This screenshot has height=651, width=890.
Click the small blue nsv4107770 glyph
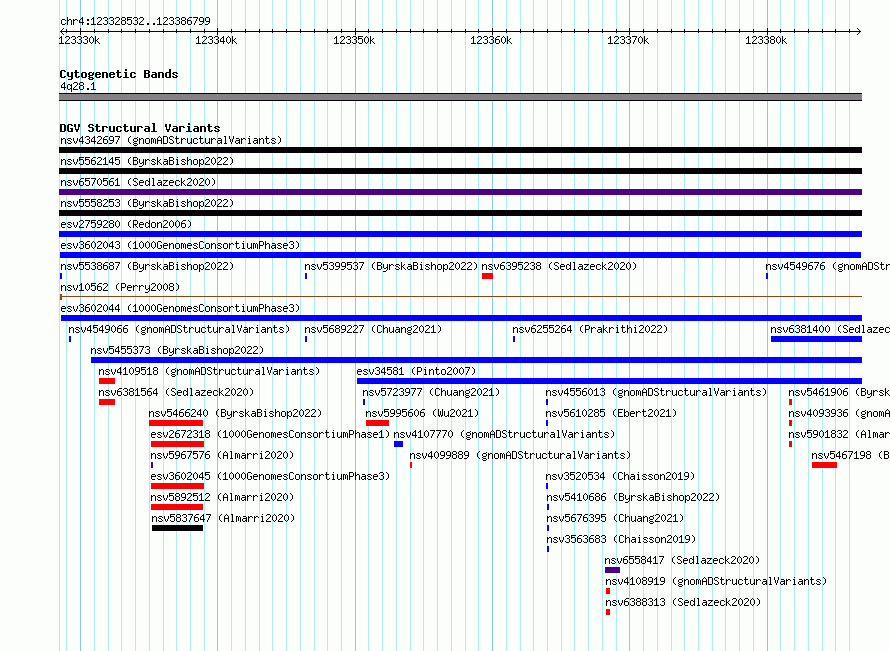point(398,444)
